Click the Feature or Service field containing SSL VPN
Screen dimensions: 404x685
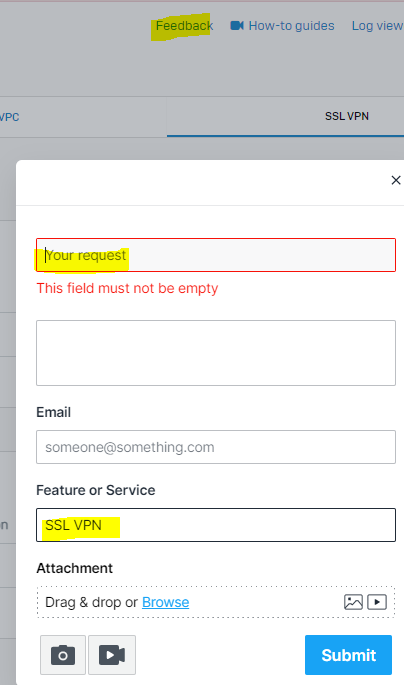(216, 525)
